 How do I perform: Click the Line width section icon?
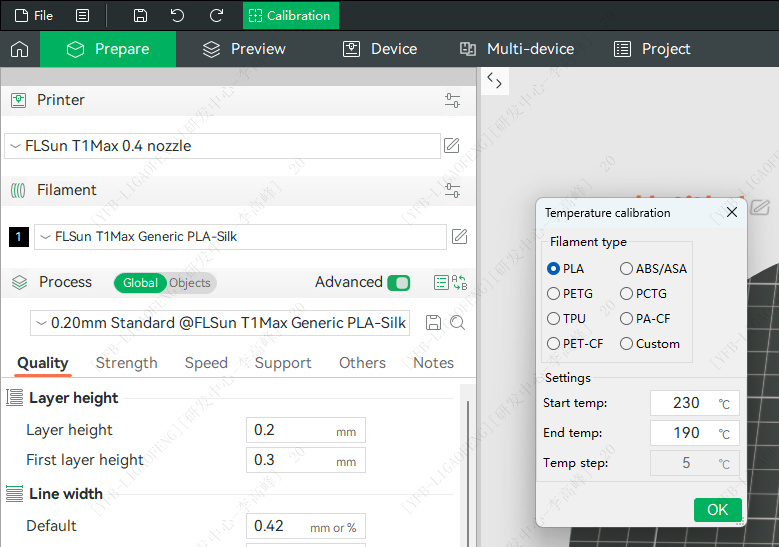[x=14, y=494]
